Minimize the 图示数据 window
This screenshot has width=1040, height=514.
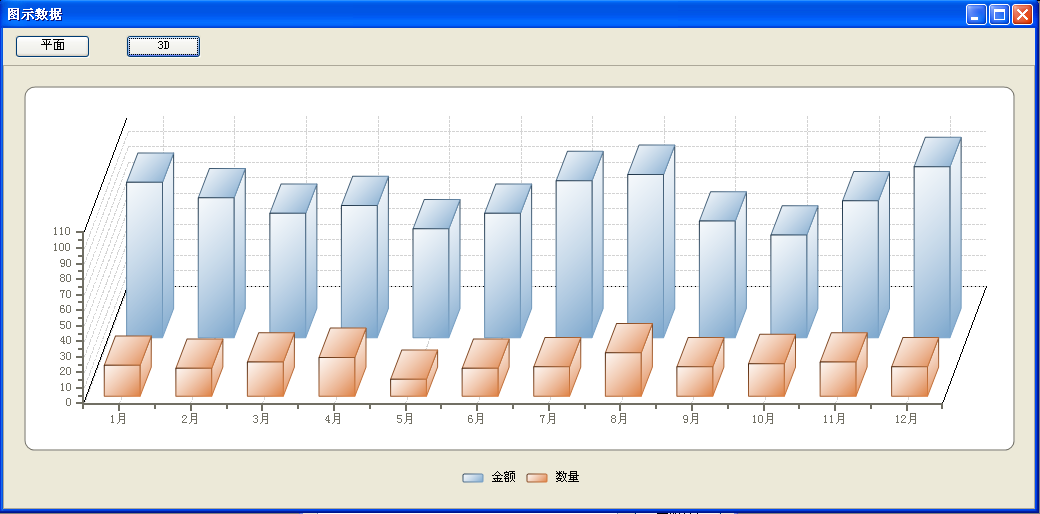(x=976, y=14)
